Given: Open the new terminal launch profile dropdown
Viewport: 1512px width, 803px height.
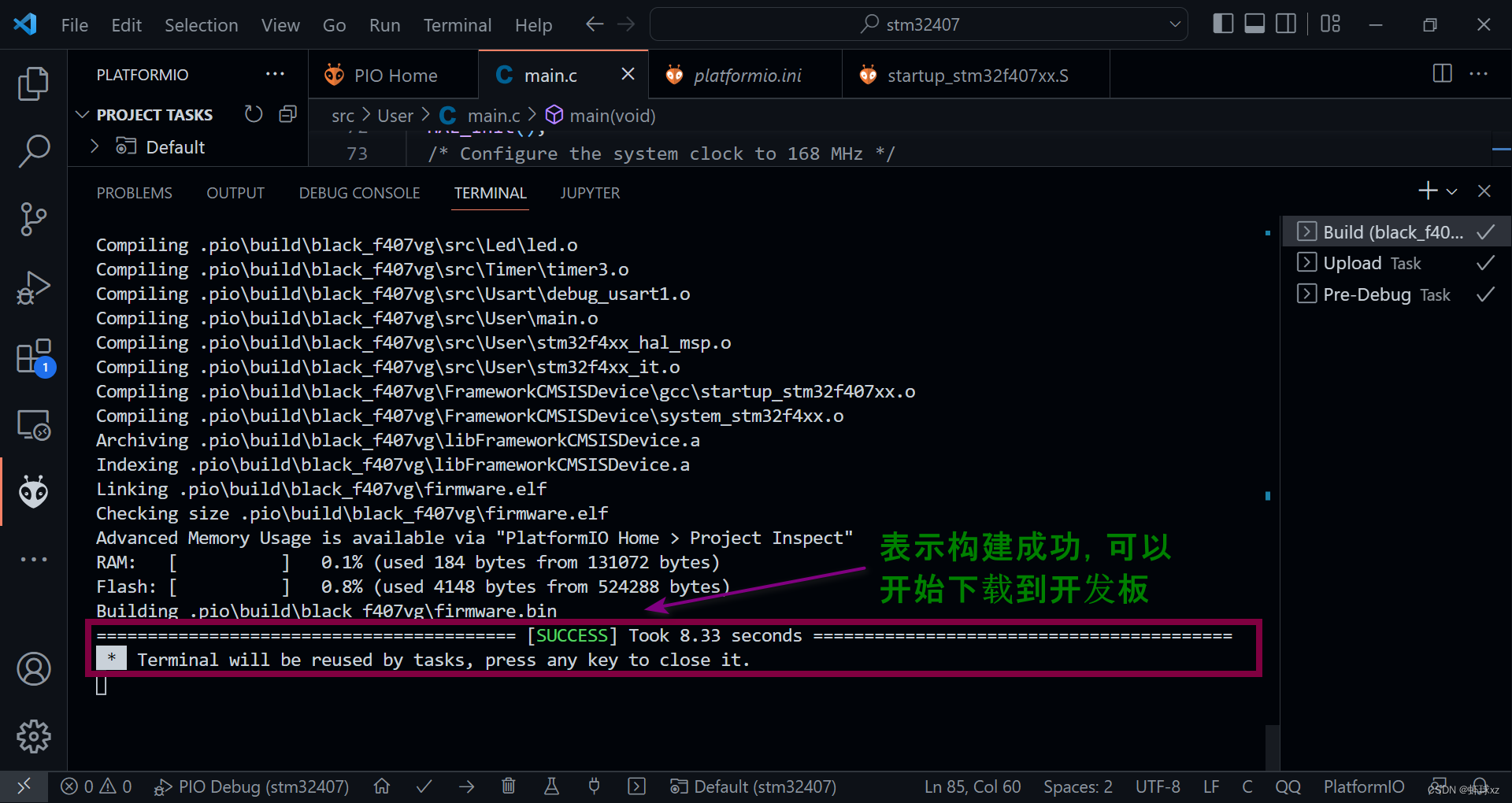Looking at the screenshot, I should tap(1451, 191).
